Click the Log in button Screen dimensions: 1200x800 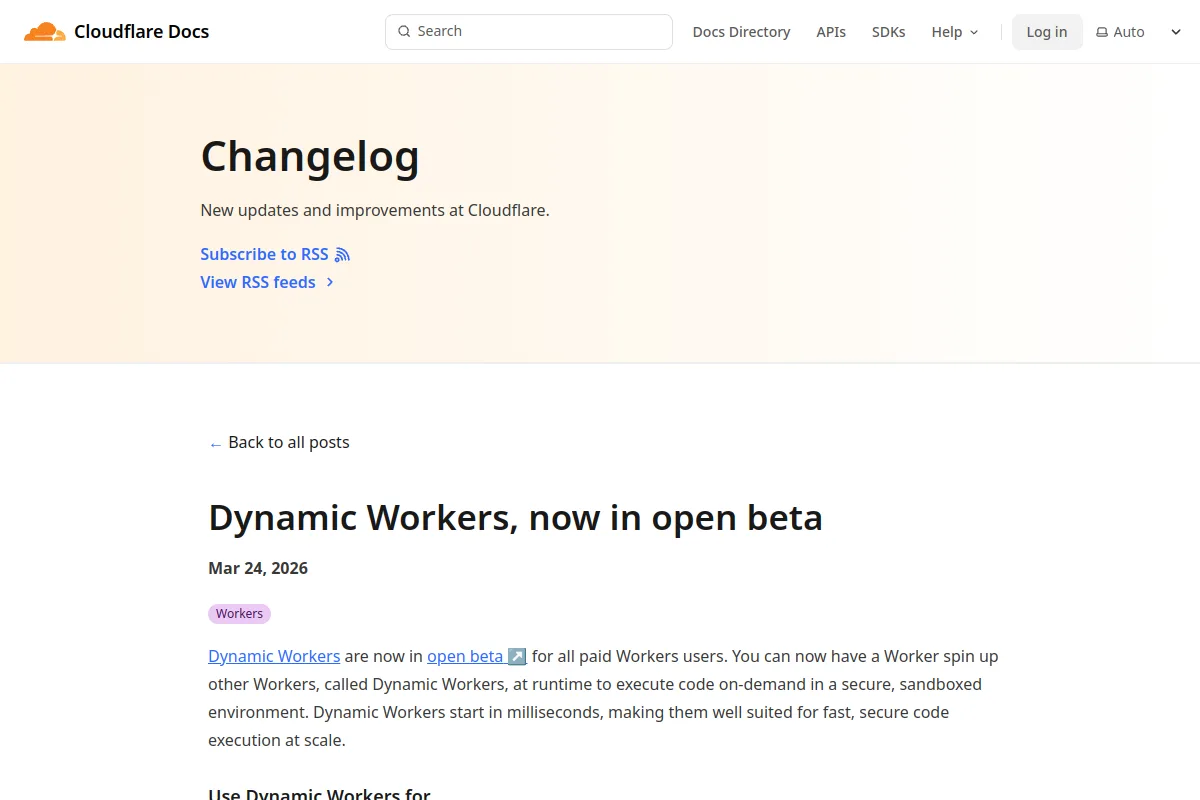tap(1047, 32)
